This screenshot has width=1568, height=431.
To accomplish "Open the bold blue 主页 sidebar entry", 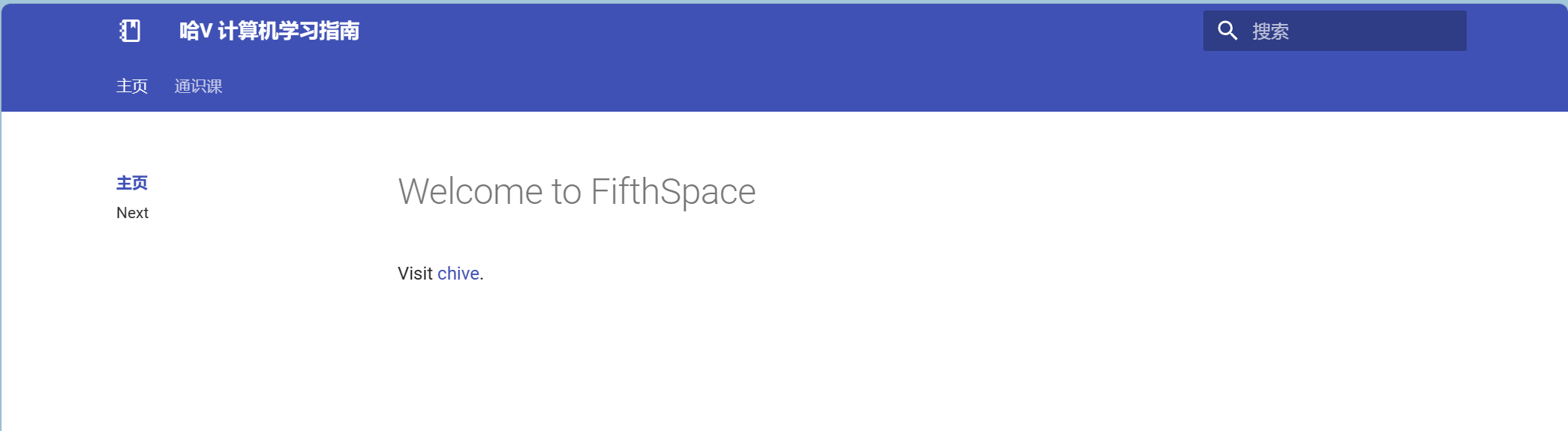I will [132, 183].
